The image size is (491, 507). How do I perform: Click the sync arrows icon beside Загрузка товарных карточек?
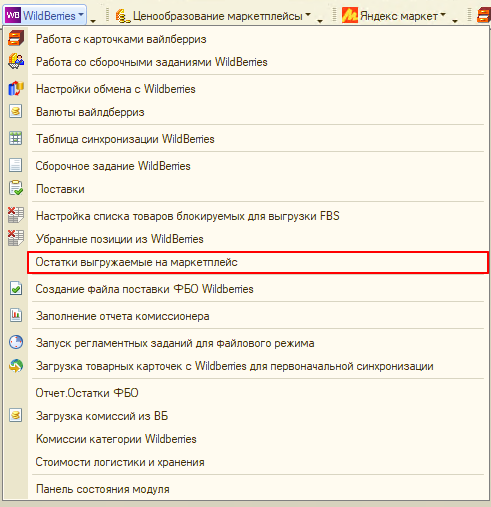[16, 366]
